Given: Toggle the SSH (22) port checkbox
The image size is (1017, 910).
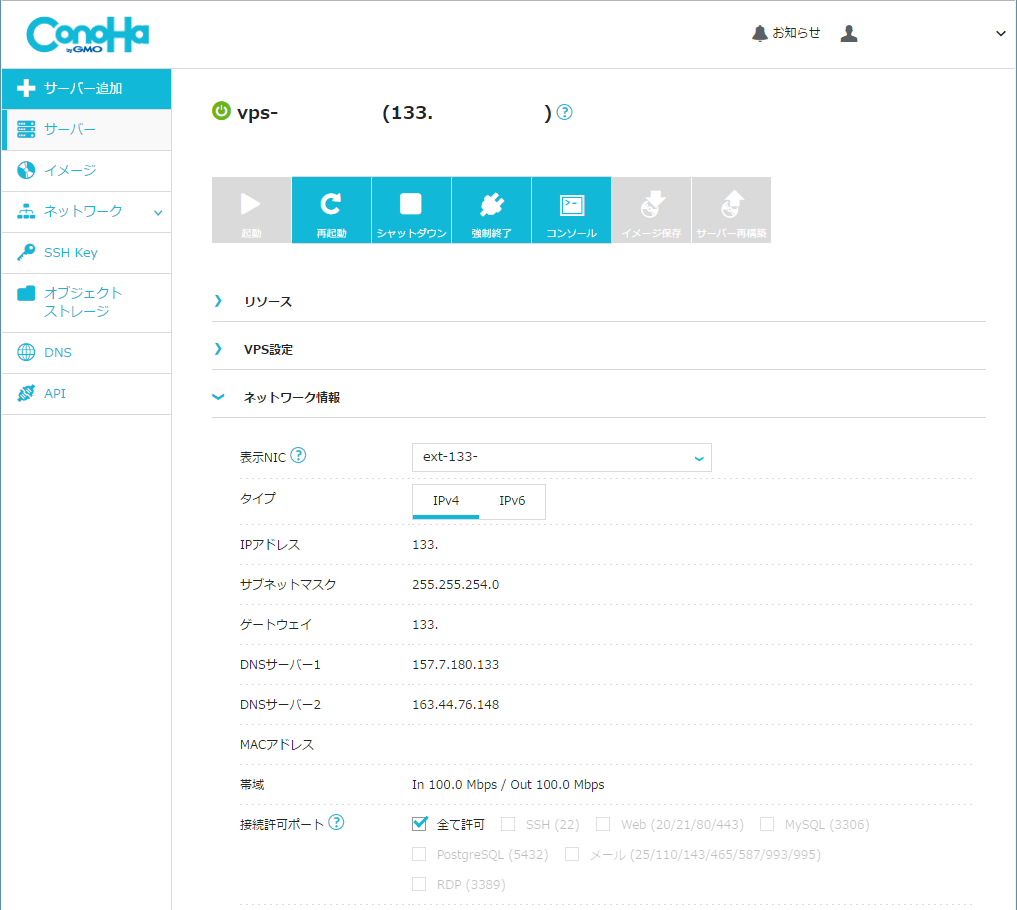Looking at the screenshot, I should [508, 824].
